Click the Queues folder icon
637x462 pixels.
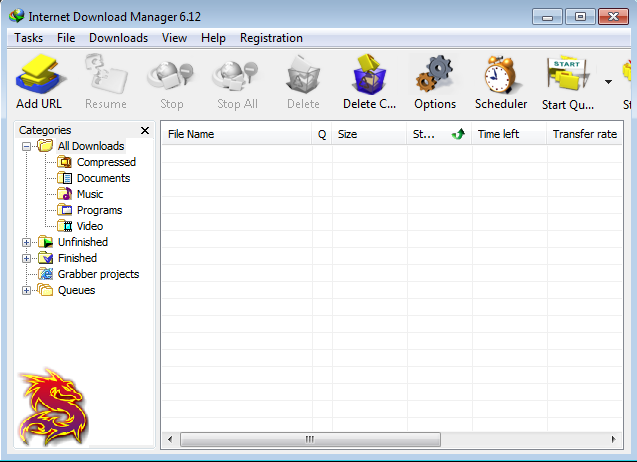point(46,290)
